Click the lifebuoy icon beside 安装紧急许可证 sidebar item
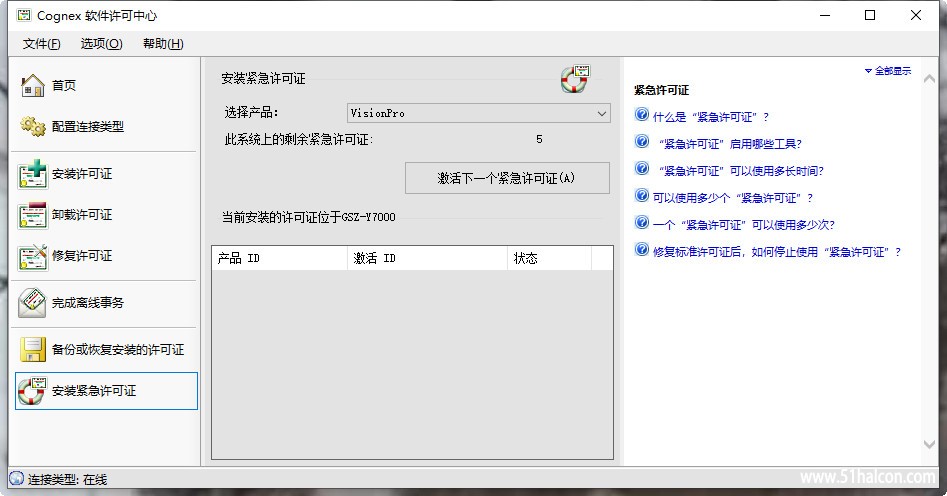 pyautogui.click(x=33, y=391)
